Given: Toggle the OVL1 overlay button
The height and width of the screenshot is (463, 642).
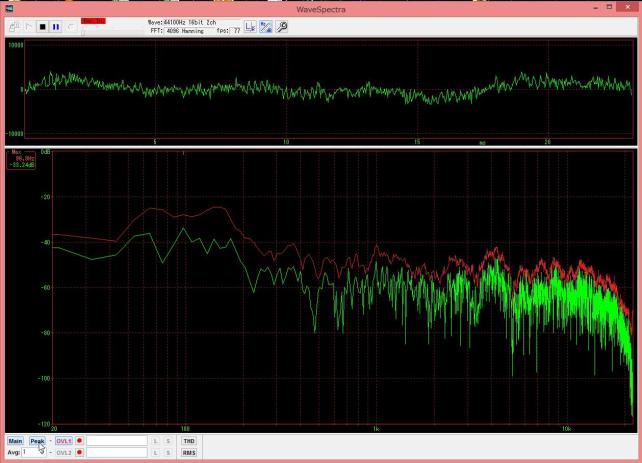Looking at the screenshot, I should (64, 440).
